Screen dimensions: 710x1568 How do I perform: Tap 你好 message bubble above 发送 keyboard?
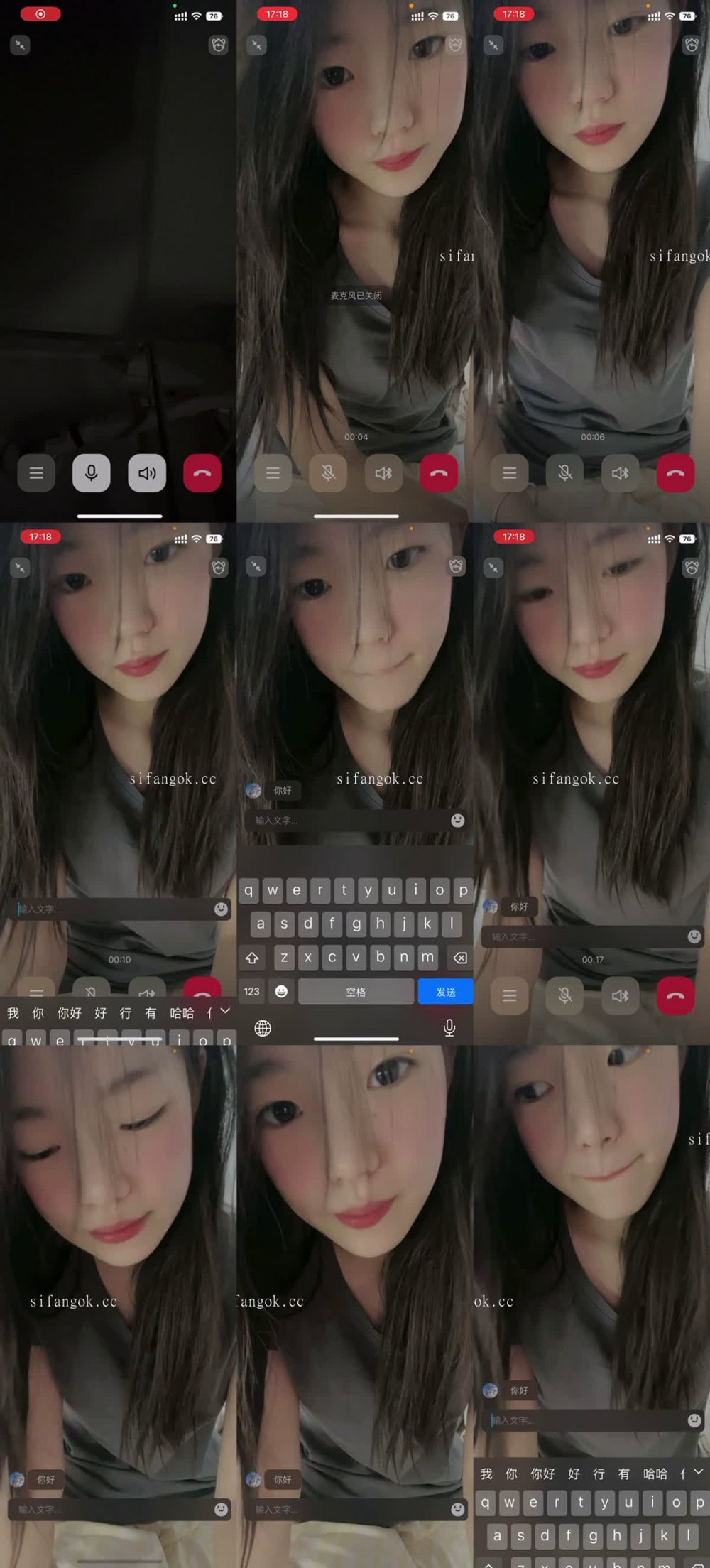click(283, 790)
